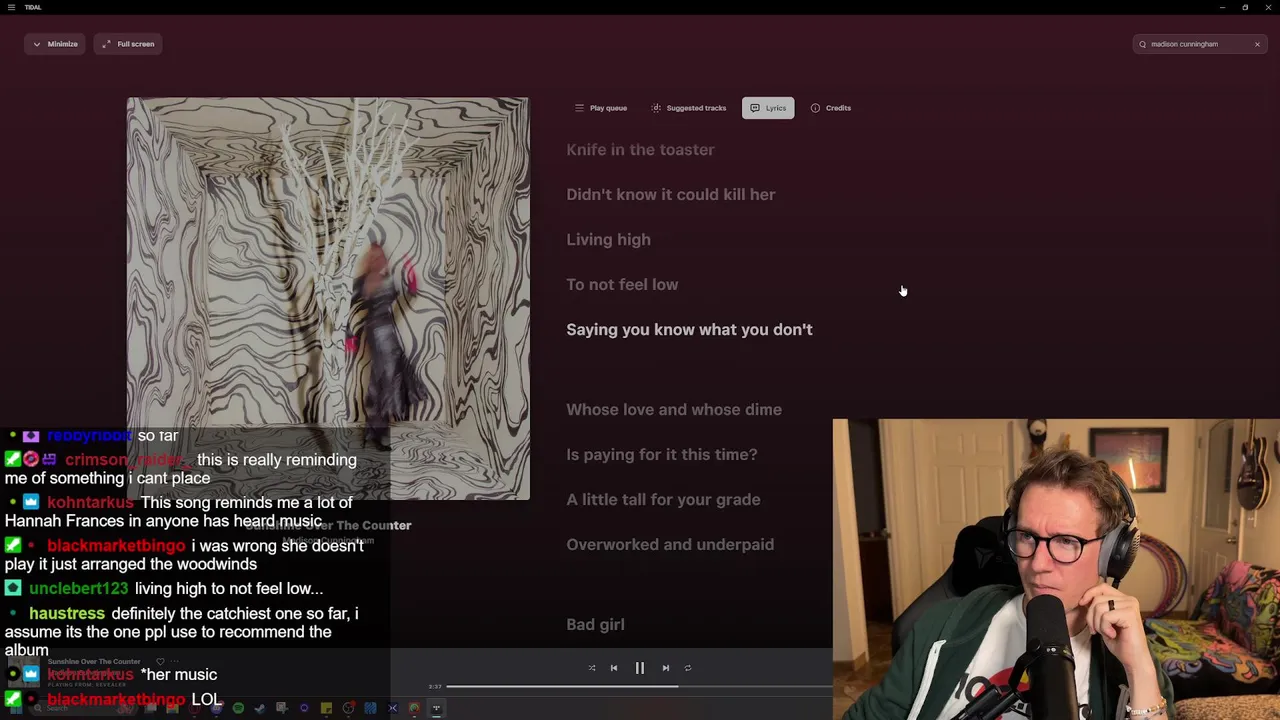Select lyric 'Saying you know what you don't'
This screenshot has height=720, width=1280.
coord(689,330)
